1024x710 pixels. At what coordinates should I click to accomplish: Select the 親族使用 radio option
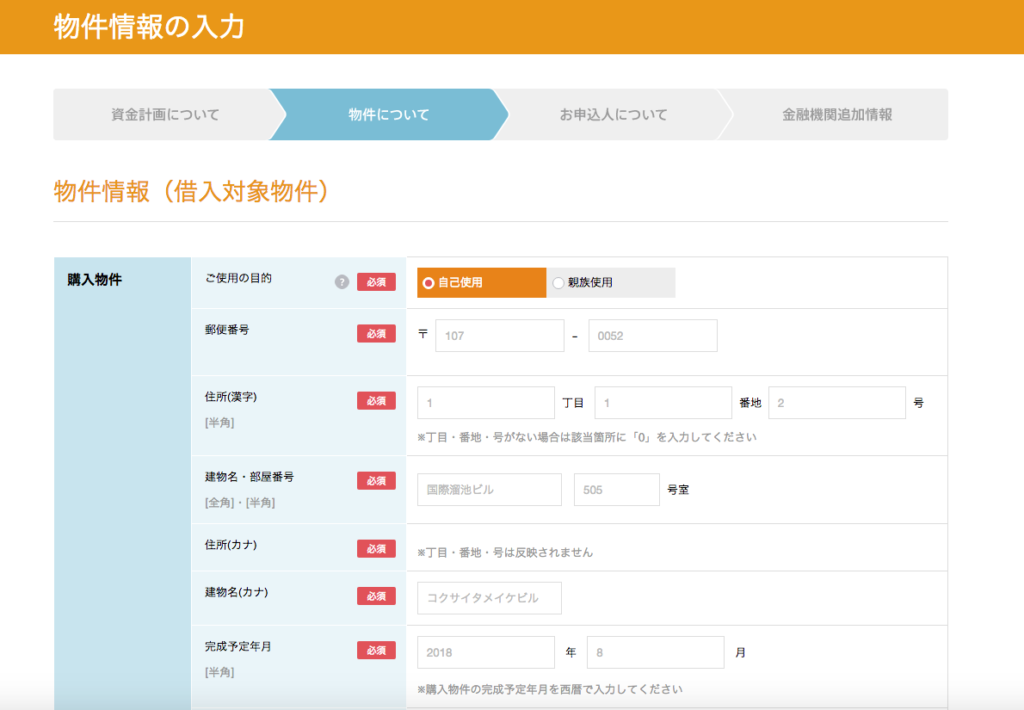pyautogui.click(x=557, y=282)
